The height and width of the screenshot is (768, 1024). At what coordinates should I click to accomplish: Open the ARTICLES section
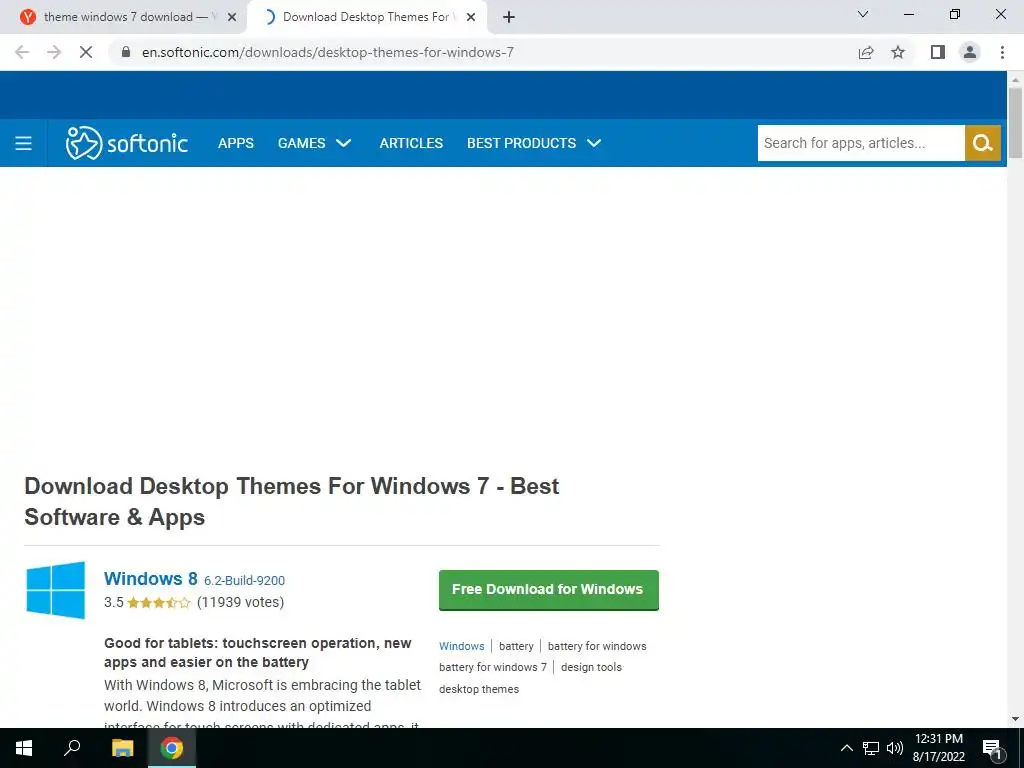(x=411, y=143)
